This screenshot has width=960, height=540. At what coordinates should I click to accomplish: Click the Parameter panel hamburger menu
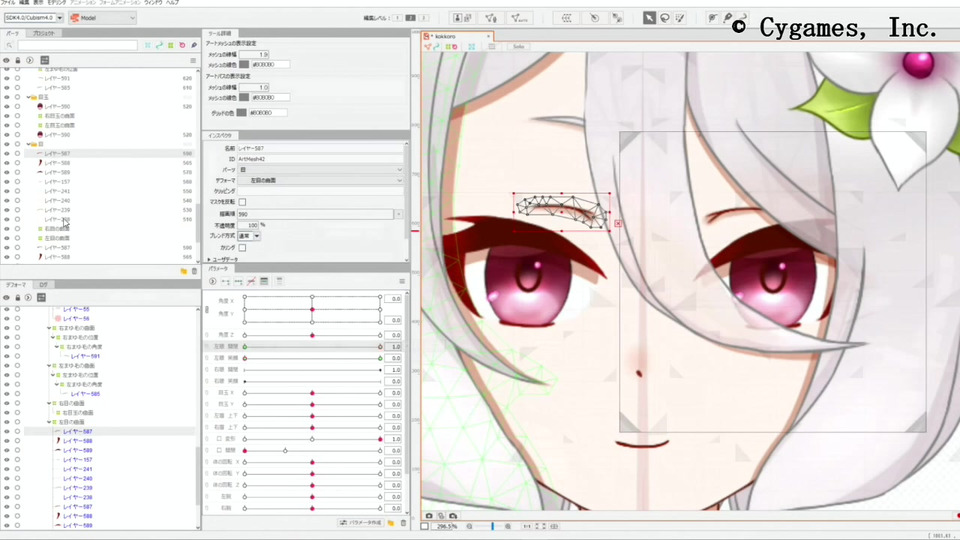pyautogui.click(x=402, y=282)
